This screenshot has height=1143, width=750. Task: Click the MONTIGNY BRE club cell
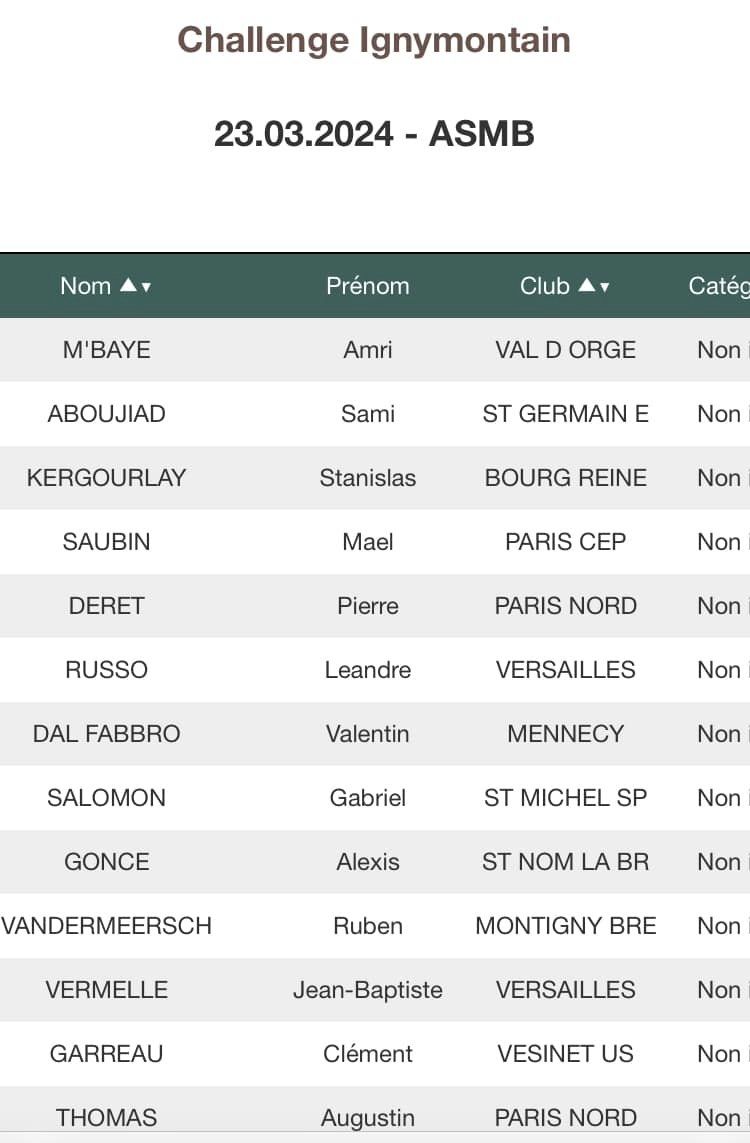point(566,926)
